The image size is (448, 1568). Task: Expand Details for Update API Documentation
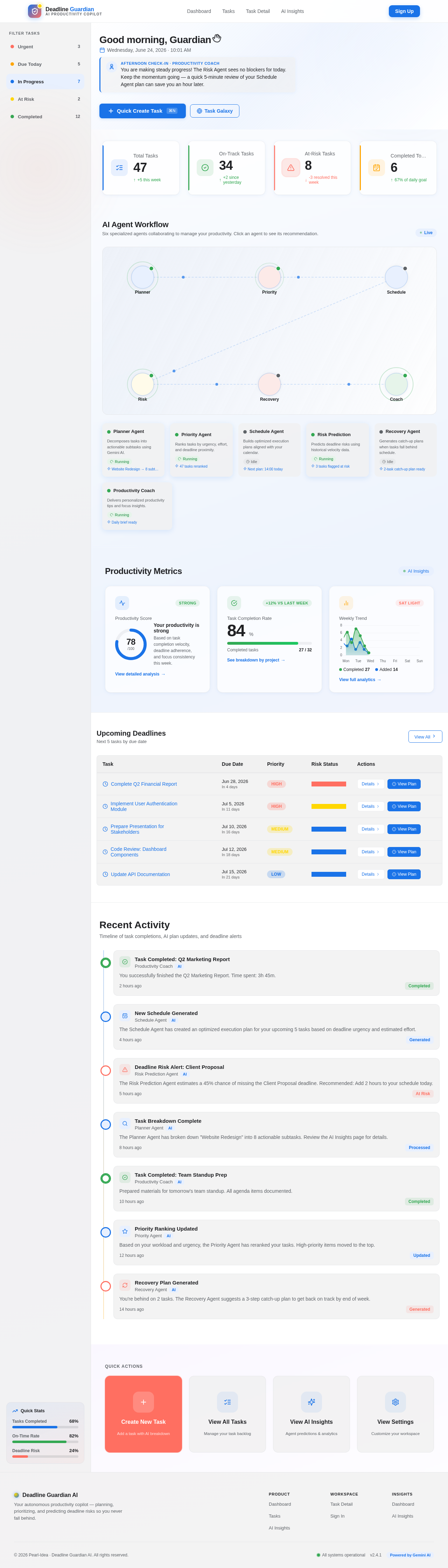pyautogui.click(x=370, y=874)
